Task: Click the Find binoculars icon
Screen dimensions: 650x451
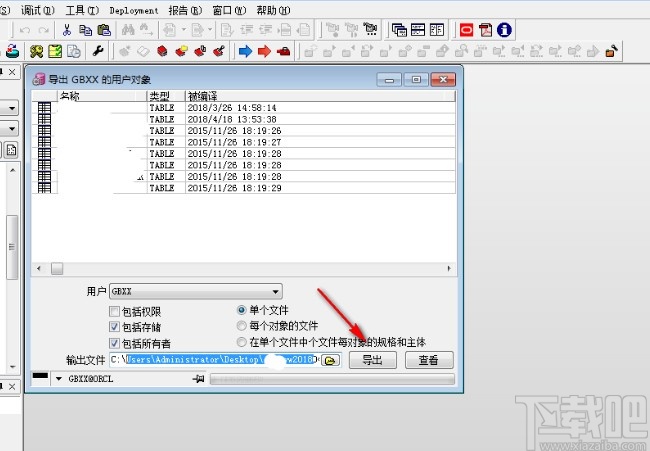Action: (128, 30)
